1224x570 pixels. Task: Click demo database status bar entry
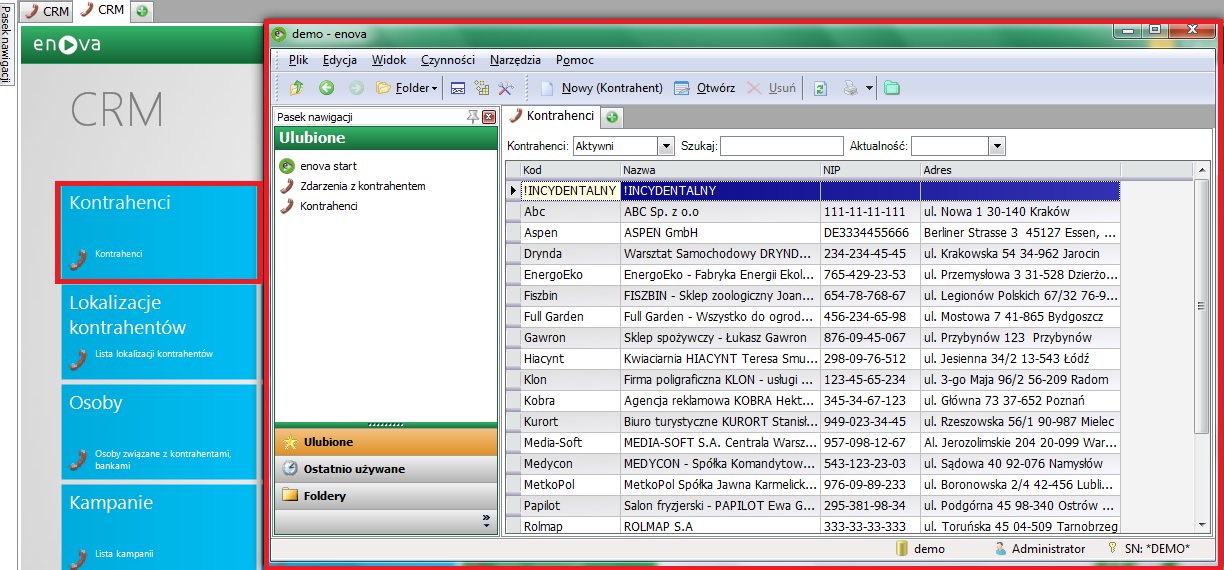(x=921, y=548)
